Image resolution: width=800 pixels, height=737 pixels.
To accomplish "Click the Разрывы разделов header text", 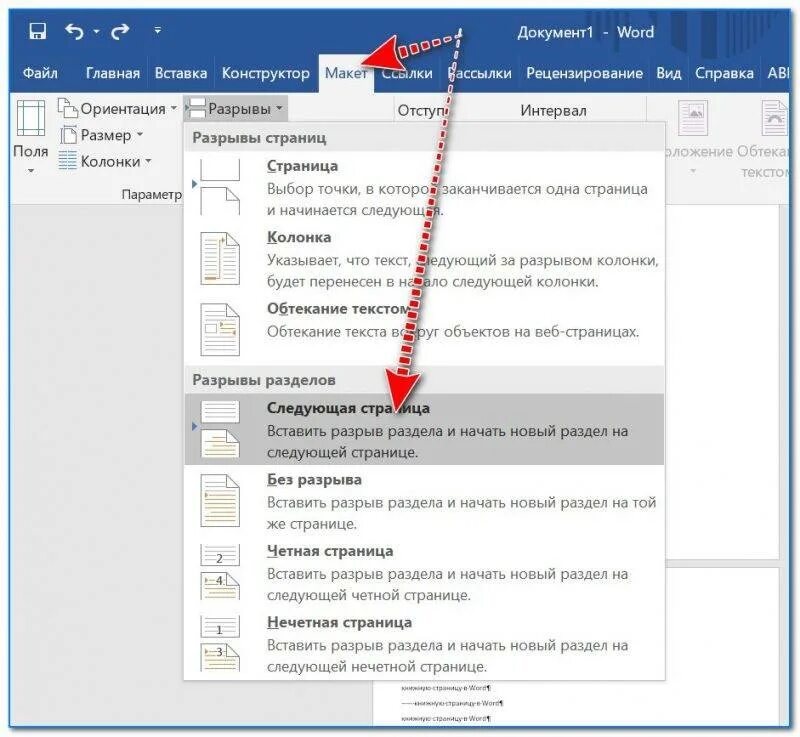I will point(264,380).
